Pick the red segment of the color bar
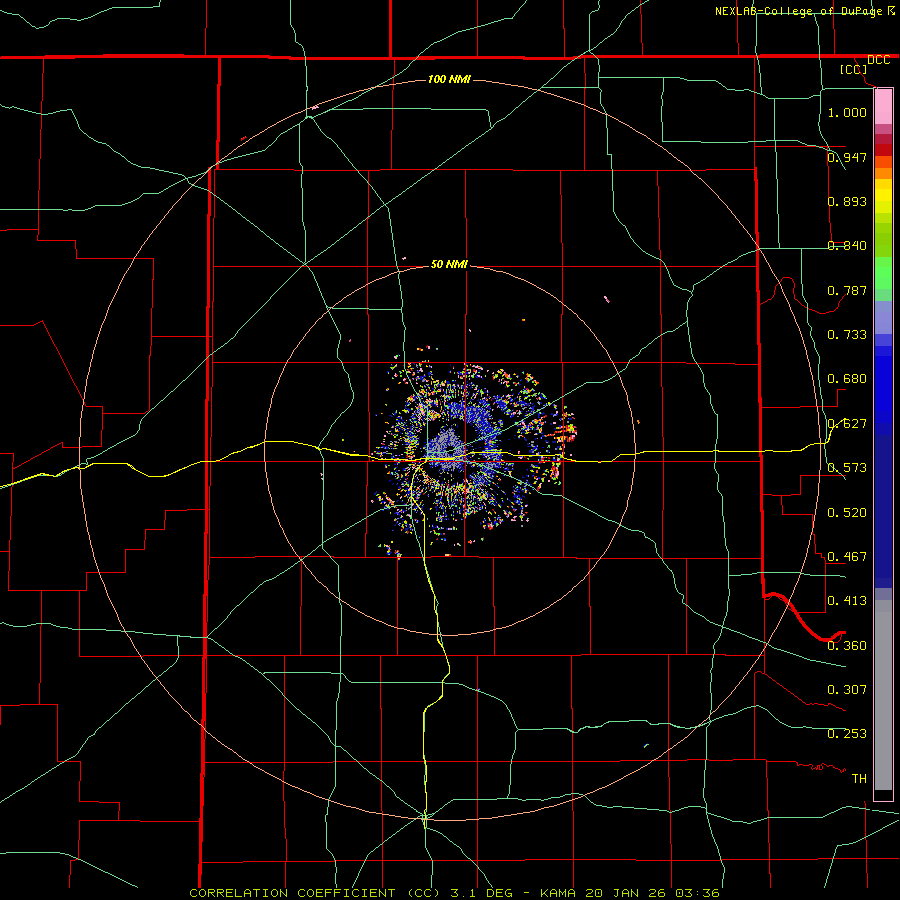 click(x=883, y=149)
